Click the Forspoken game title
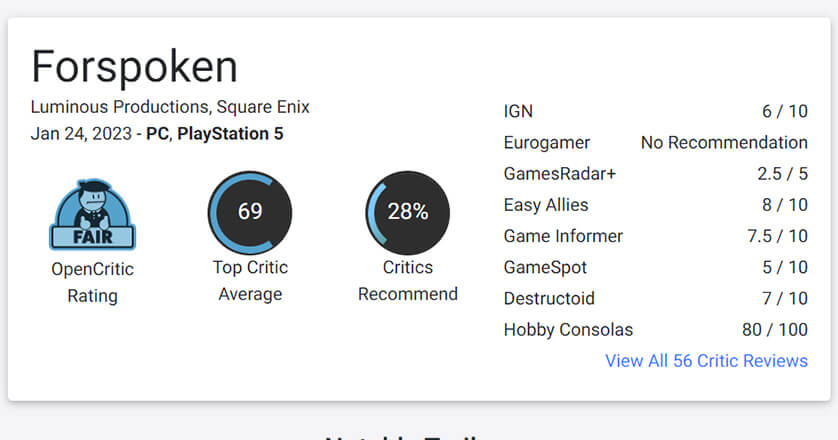 (134, 66)
